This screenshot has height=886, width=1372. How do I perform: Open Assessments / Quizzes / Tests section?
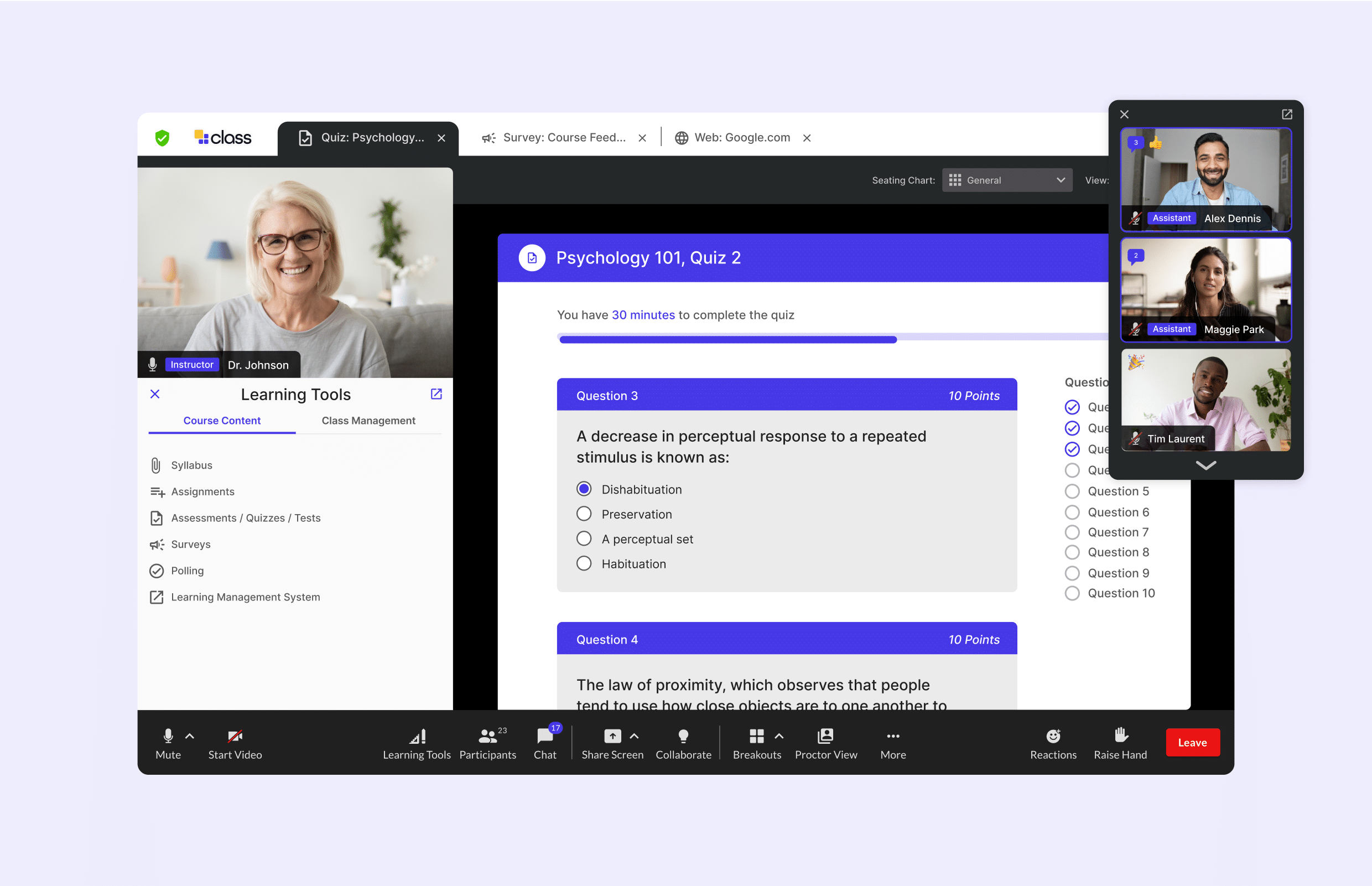coord(246,517)
